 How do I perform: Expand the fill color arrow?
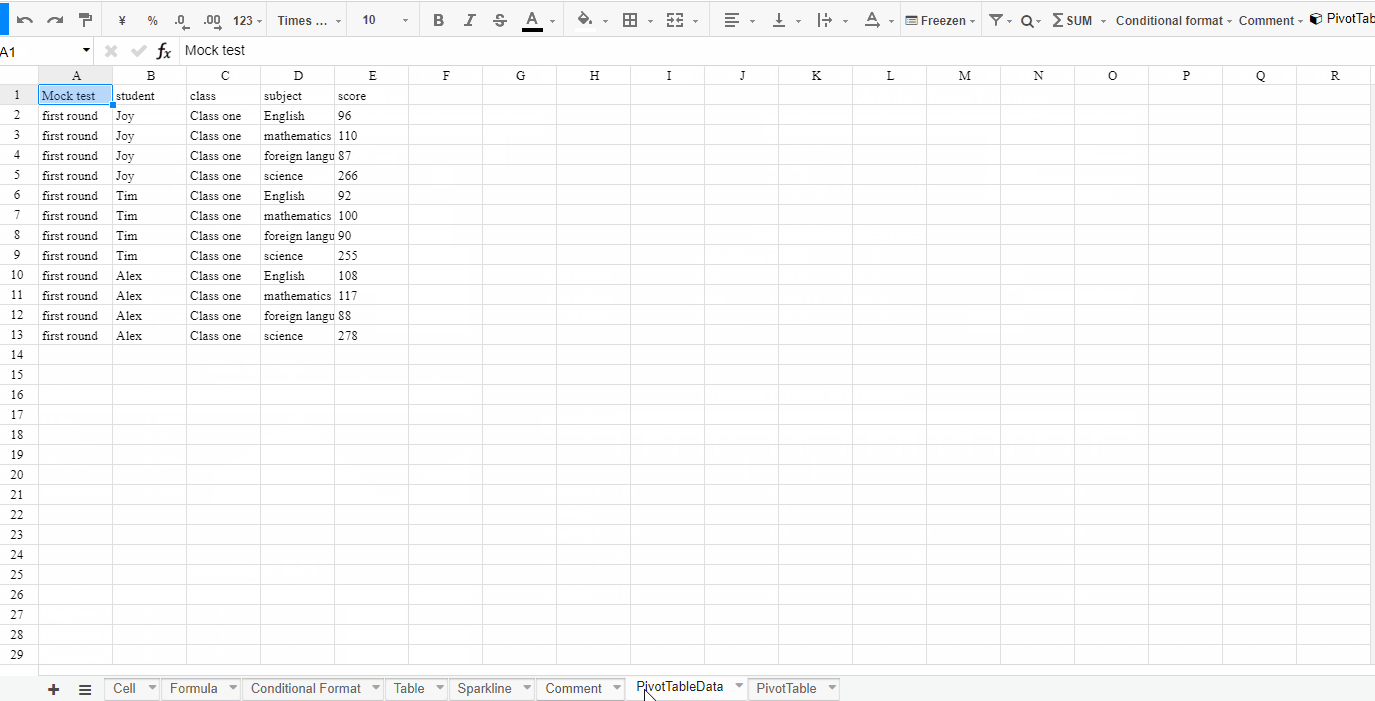pyautogui.click(x=605, y=21)
